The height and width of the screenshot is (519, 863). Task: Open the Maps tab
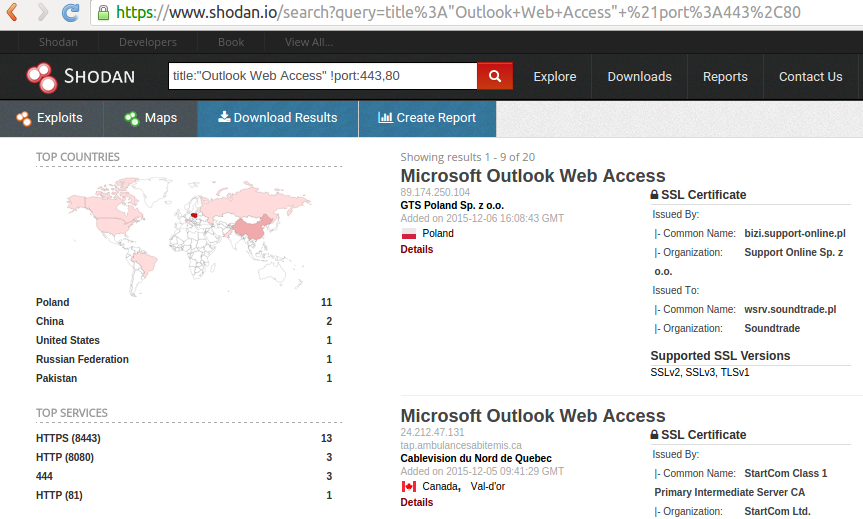(x=151, y=118)
